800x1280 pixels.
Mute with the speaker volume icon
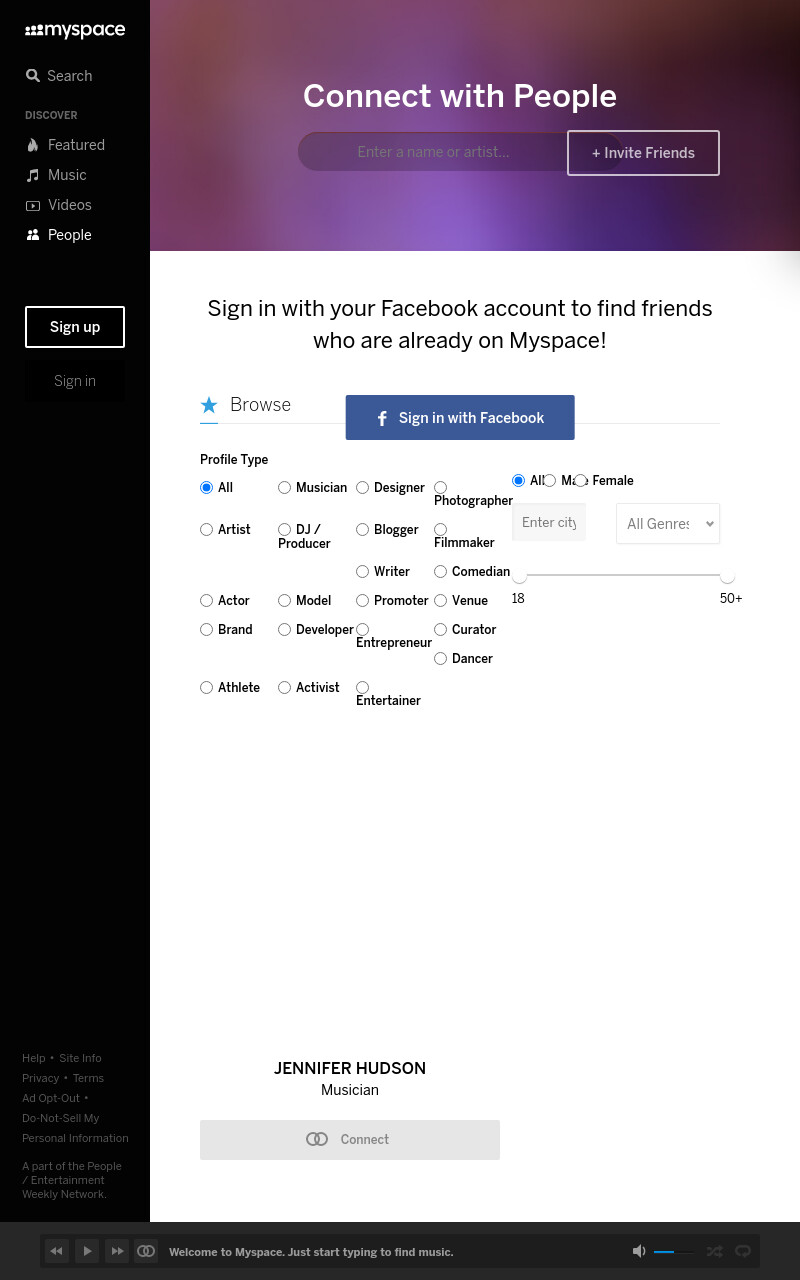[x=639, y=1251]
